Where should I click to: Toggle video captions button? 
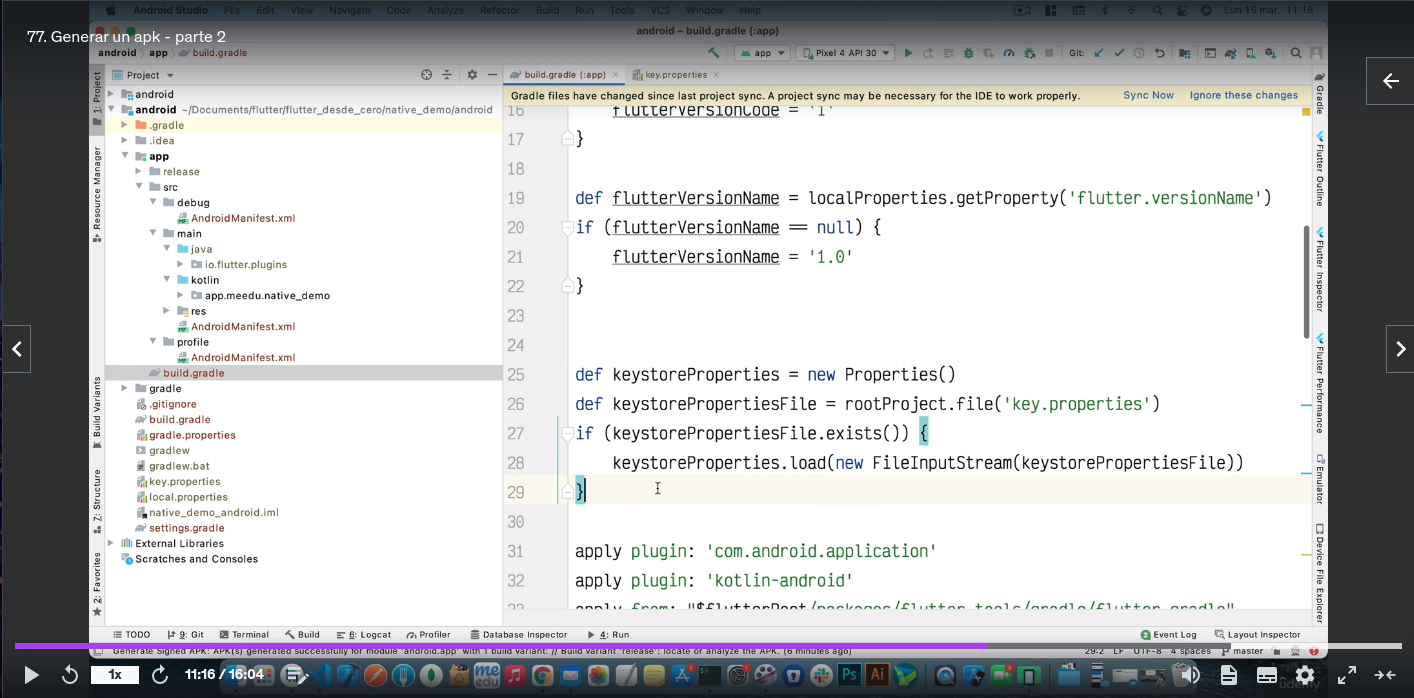1266,675
